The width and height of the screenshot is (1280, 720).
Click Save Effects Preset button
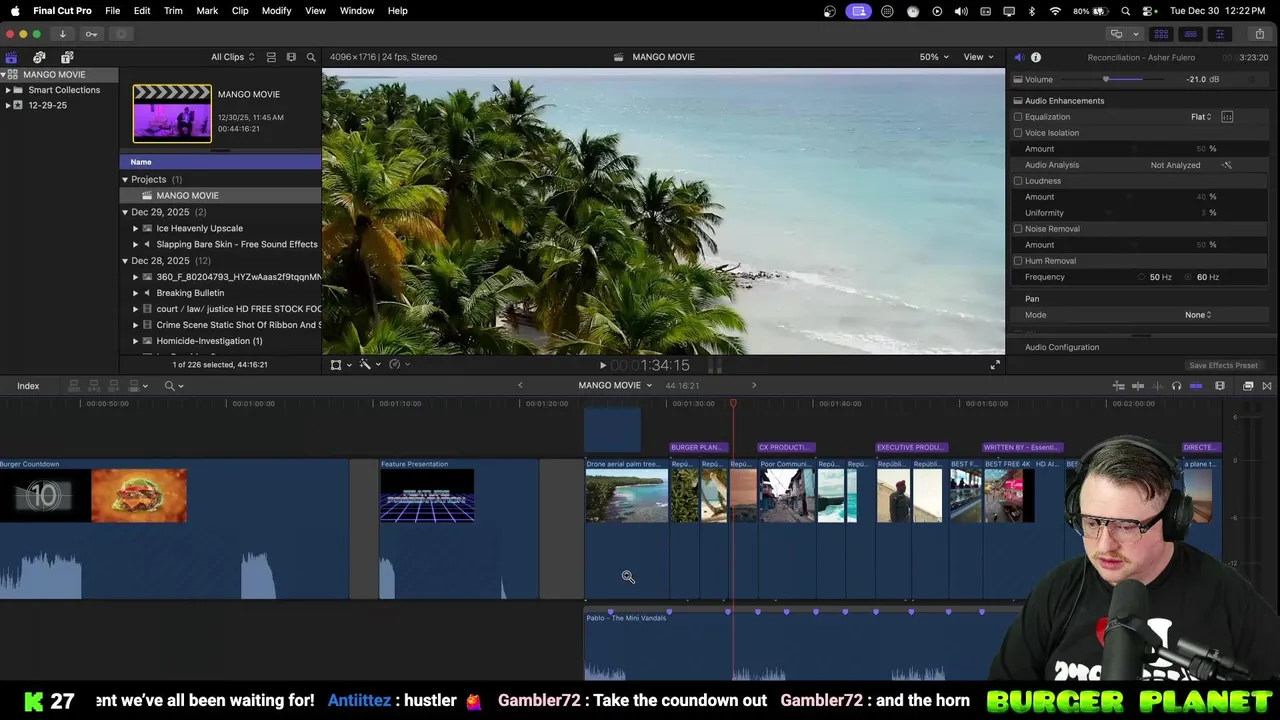(1223, 366)
